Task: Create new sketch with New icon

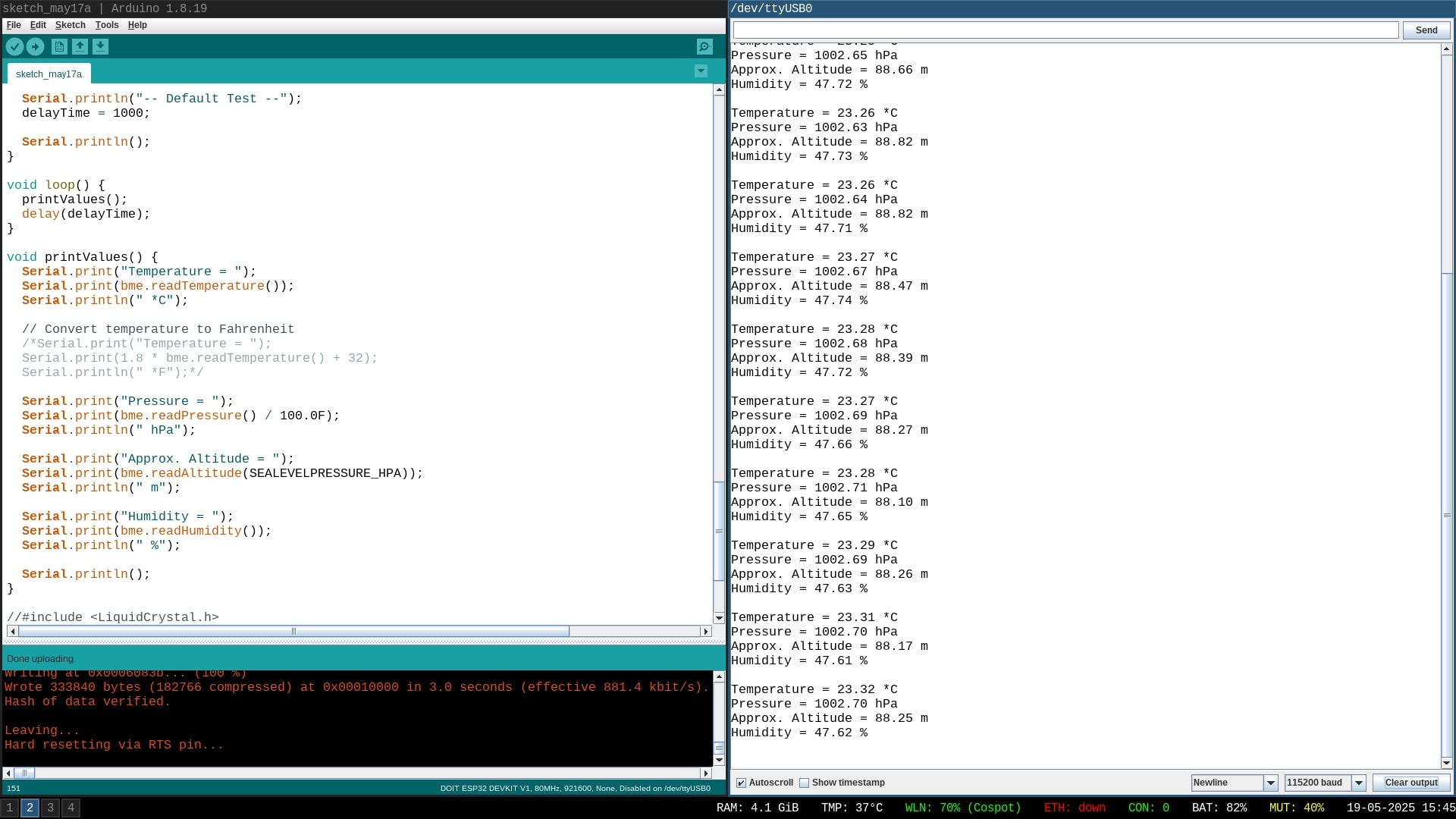Action: click(59, 47)
